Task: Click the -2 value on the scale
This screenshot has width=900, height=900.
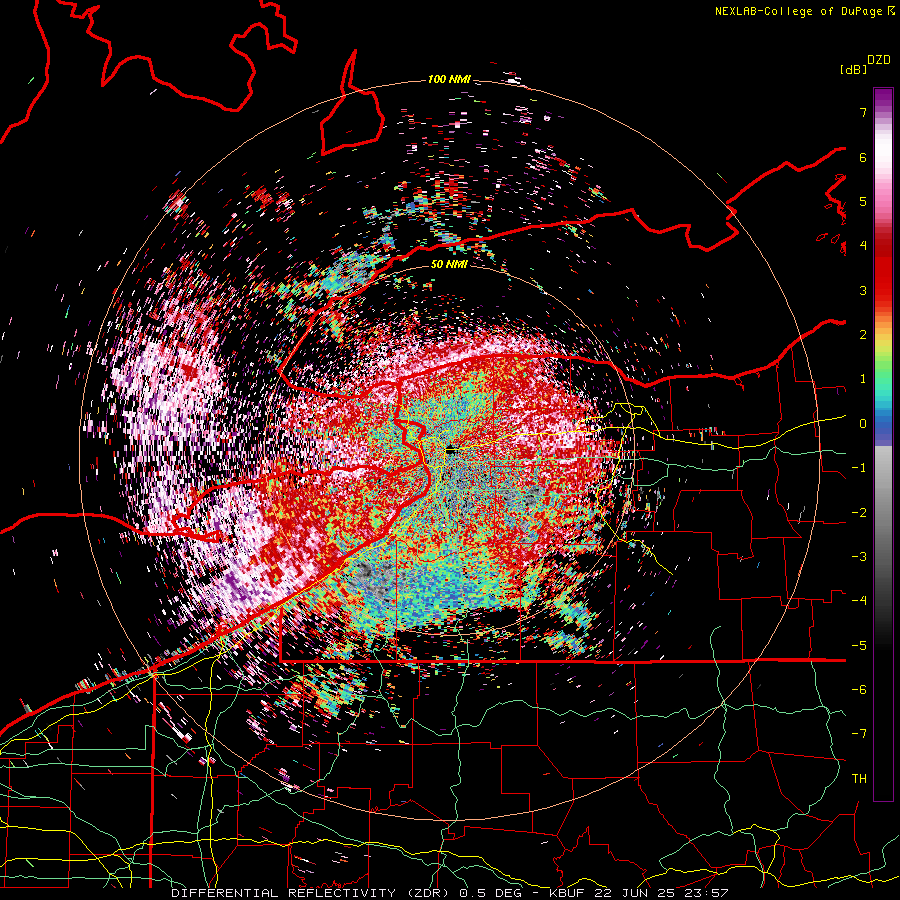Action: 859,513
